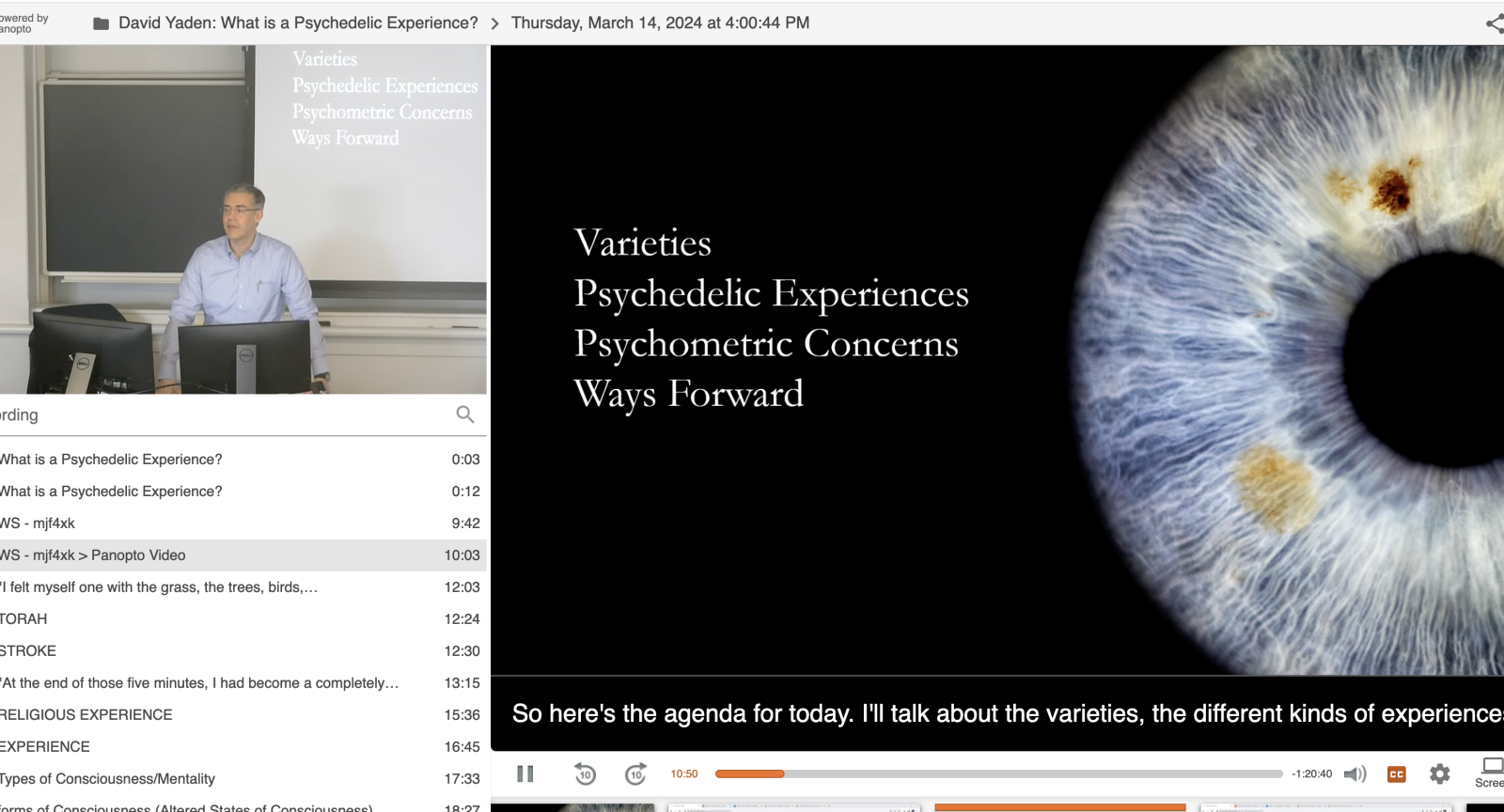The height and width of the screenshot is (812, 1504).
Task: Jump to first 'What is a Psychedelic Experience?' at 0:03
Action: point(243,460)
